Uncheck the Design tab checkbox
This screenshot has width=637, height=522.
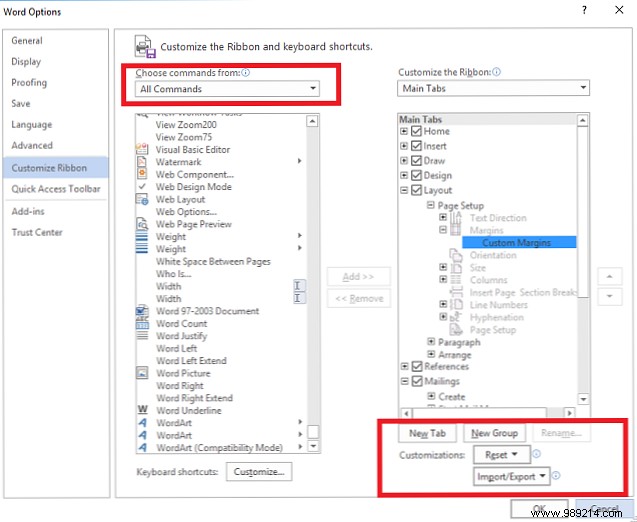click(x=416, y=175)
